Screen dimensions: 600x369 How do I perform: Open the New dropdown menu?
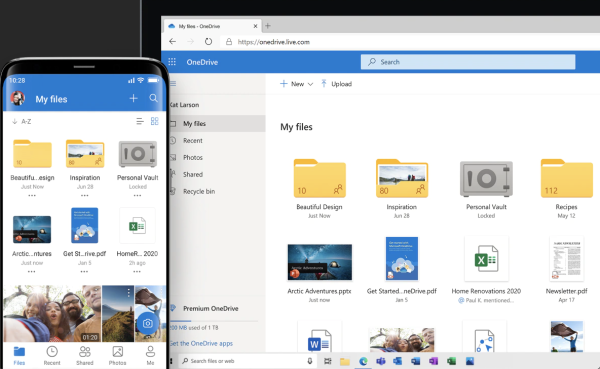(297, 84)
